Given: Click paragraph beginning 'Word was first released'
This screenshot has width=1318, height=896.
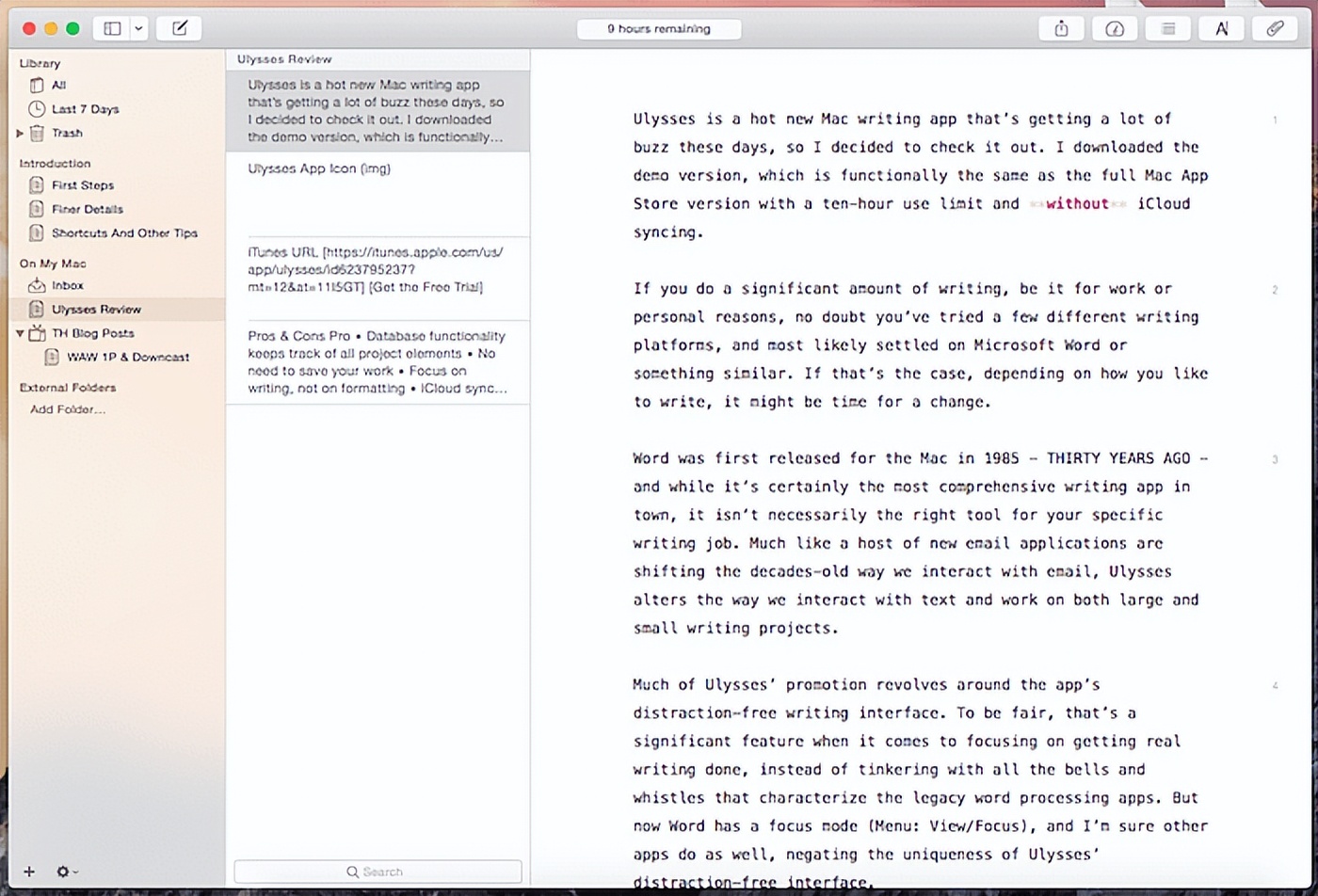Looking at the screenshot, I should (x=921, y=543).
